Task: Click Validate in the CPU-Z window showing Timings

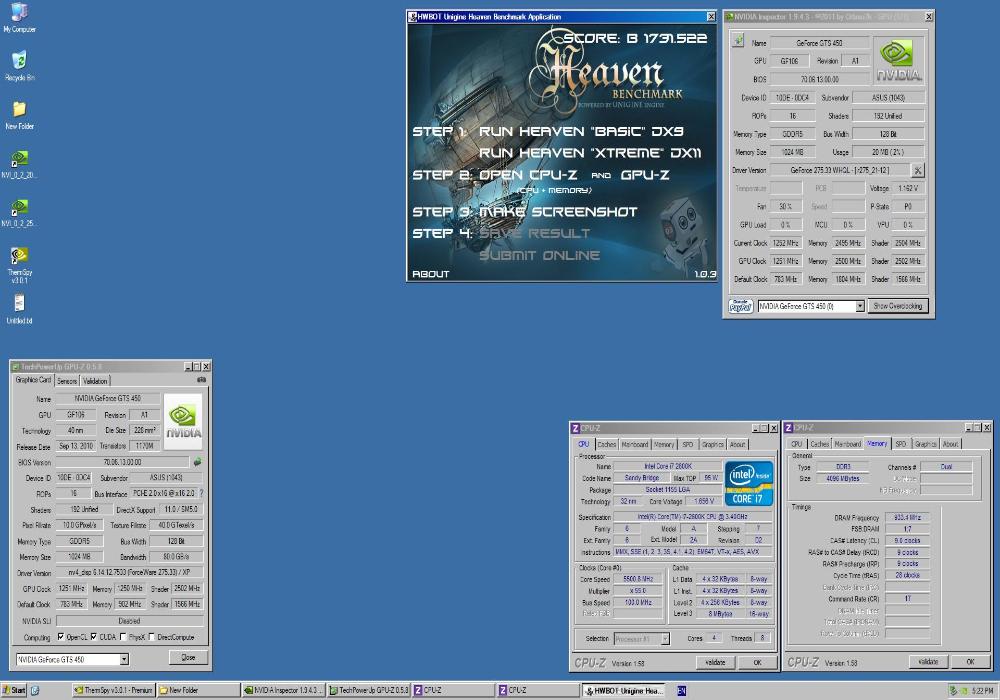Action: pyautogui.click(x=928, y=662)
